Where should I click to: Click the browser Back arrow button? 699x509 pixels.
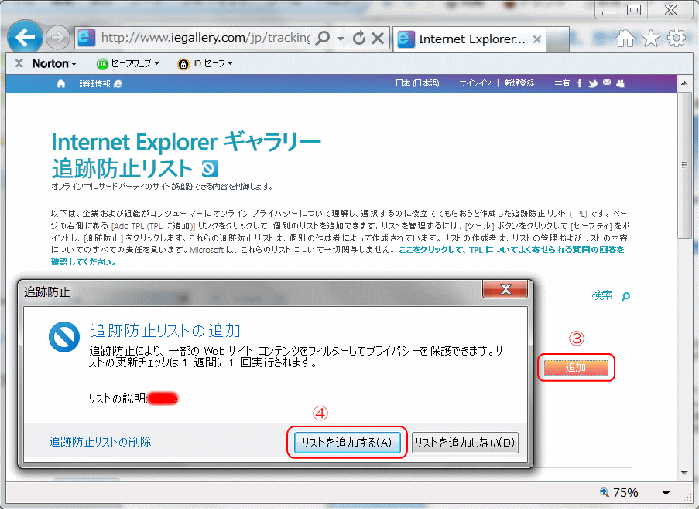tap(25, 37)
